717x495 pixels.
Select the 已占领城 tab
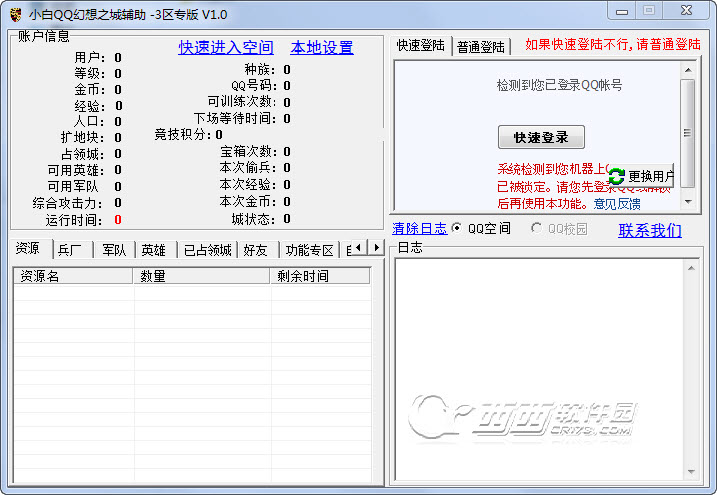click(x=207, y=250)
